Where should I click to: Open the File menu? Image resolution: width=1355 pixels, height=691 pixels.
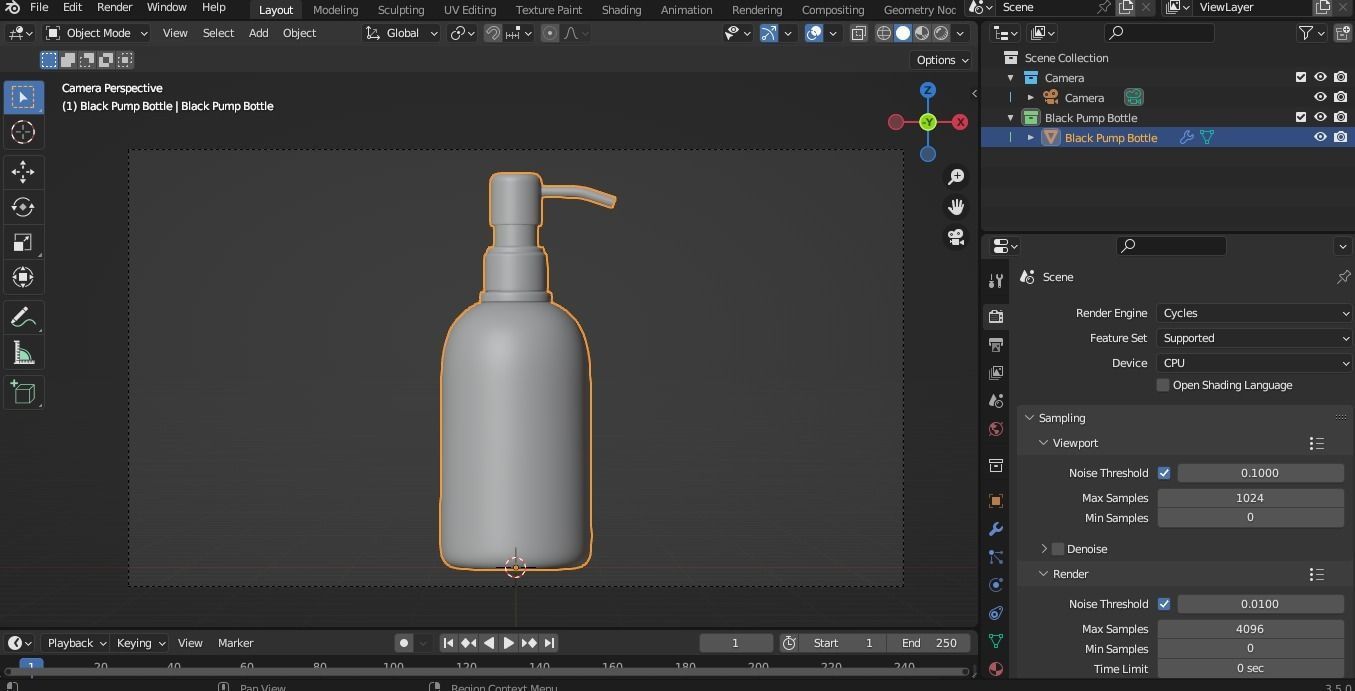click(39, 7)
